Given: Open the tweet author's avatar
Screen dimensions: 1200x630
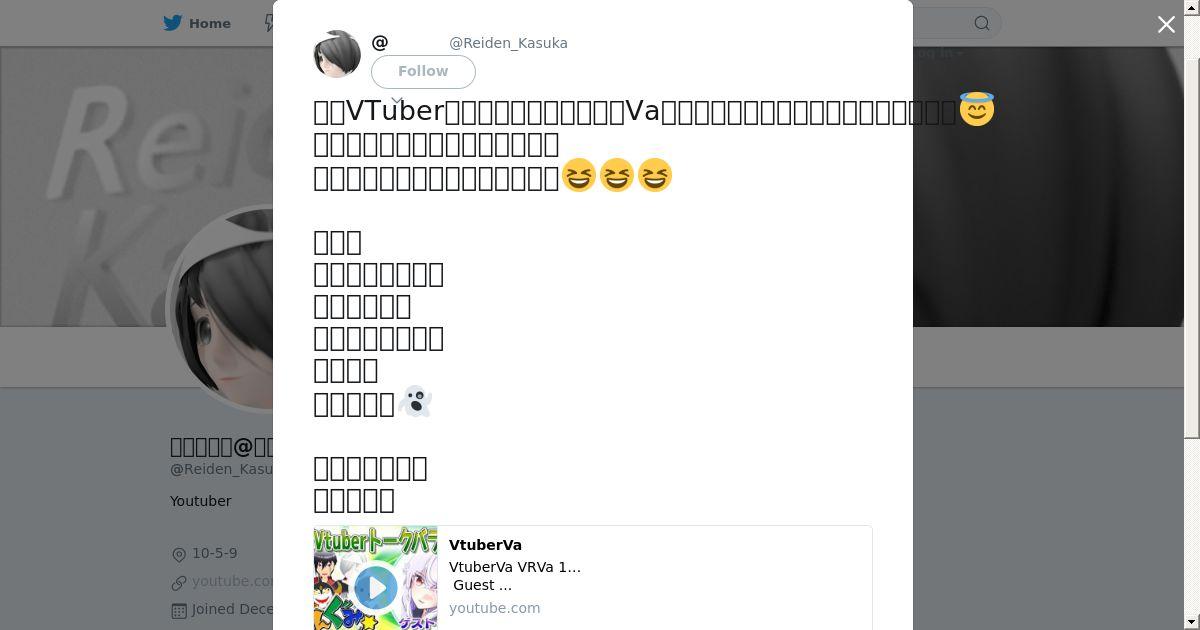Looking at the screenshot, I should click(337, 54).
